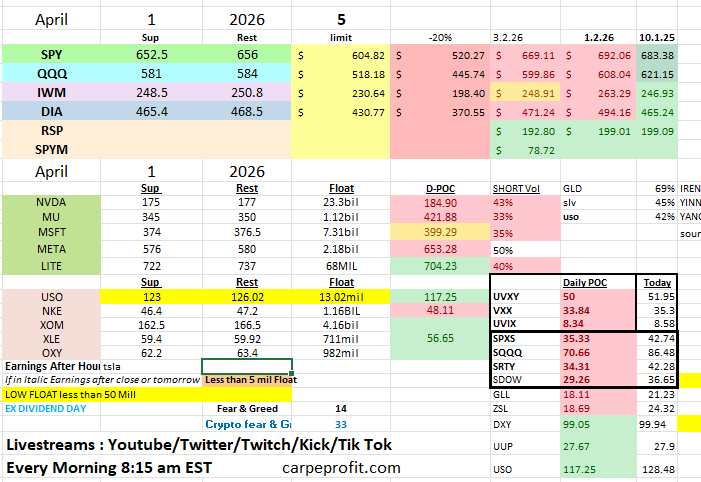Click SPY 1.2.26 value 692.06
The height and width of the screenshot is (482, 701).
click(598, 55)
